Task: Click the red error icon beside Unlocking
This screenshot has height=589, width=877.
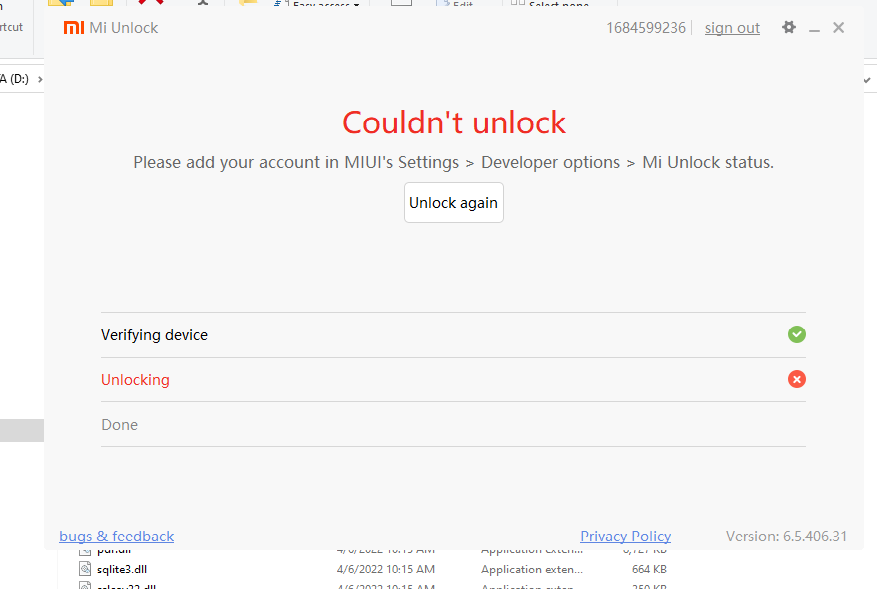Action: point(796,379)
